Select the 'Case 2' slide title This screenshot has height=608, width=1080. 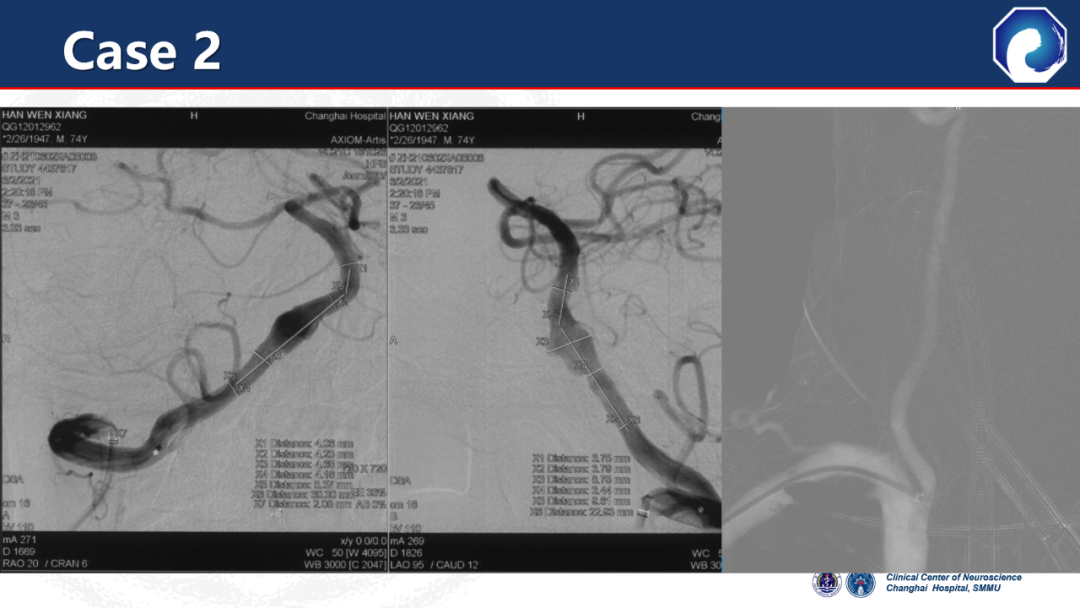[x=142, y=50]
